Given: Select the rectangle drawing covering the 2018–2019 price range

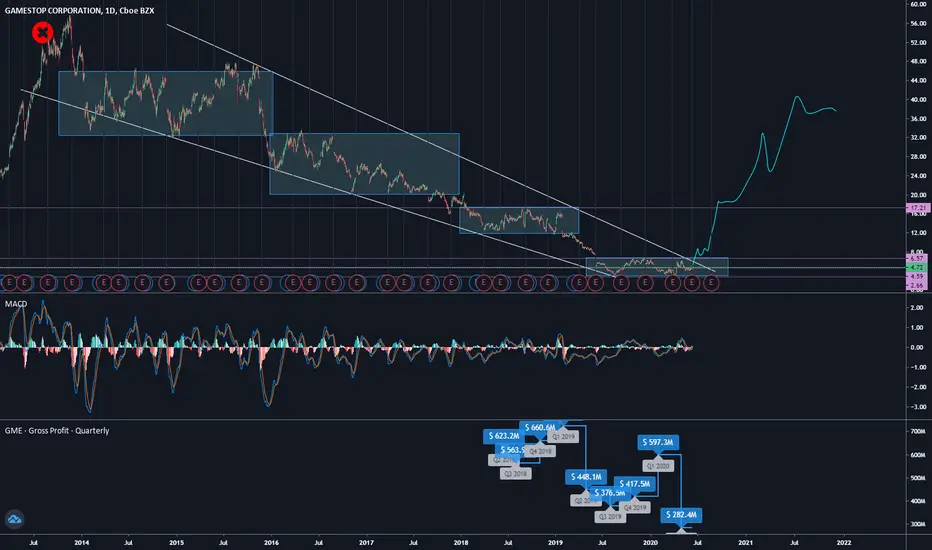Looking at the screenshot, I should (x=519, y=220).
